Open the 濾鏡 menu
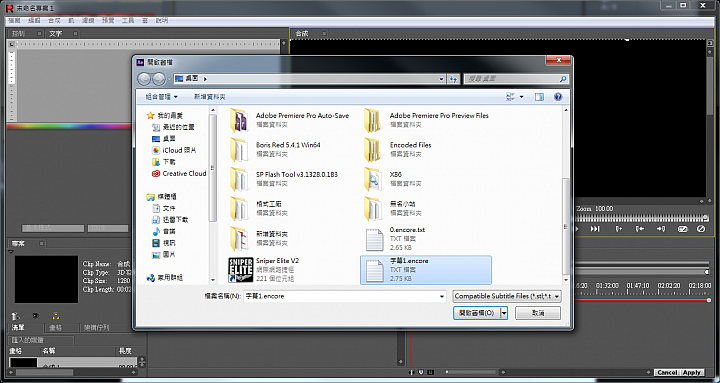 pos(88,21)
